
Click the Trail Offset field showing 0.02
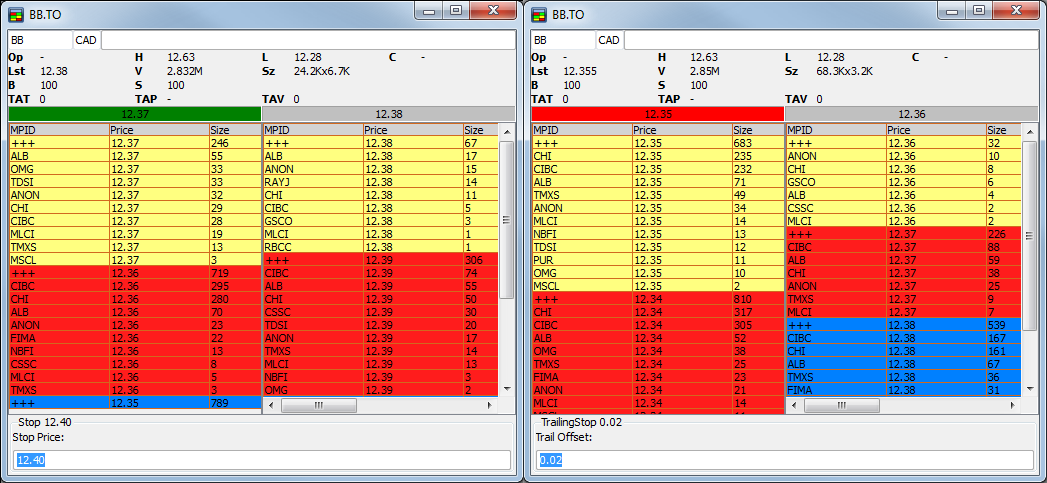784,459
